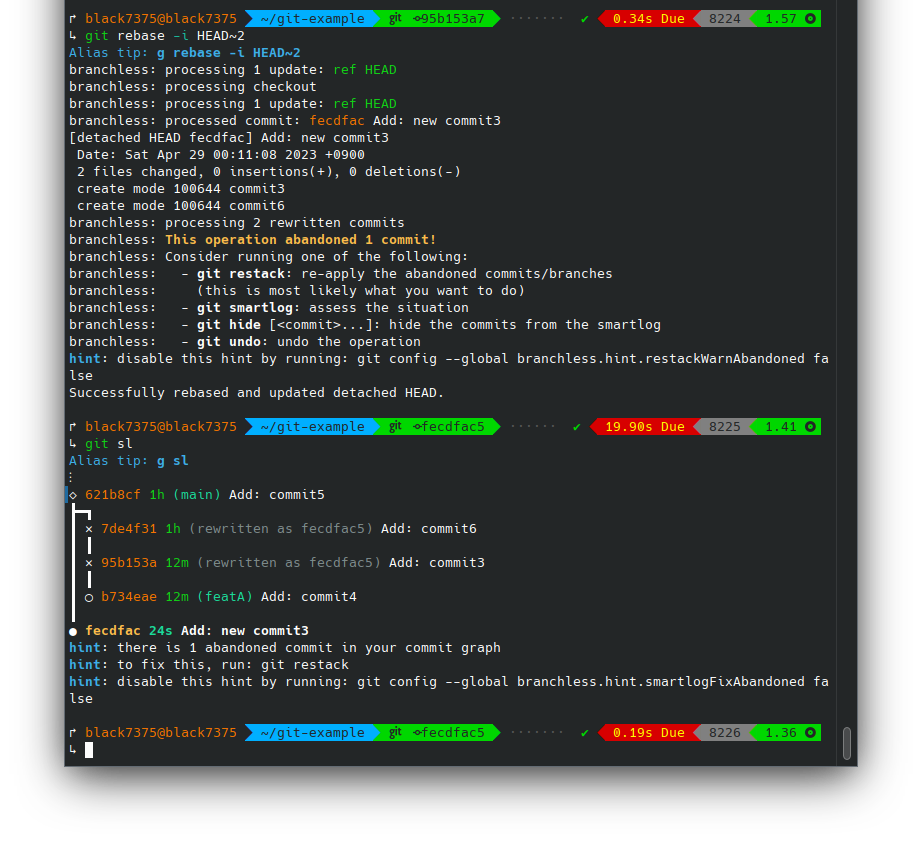922x843 pixels.
Task: Click '(rewritten as fecdfac5) Add: commit3' text
Action: 341,563
